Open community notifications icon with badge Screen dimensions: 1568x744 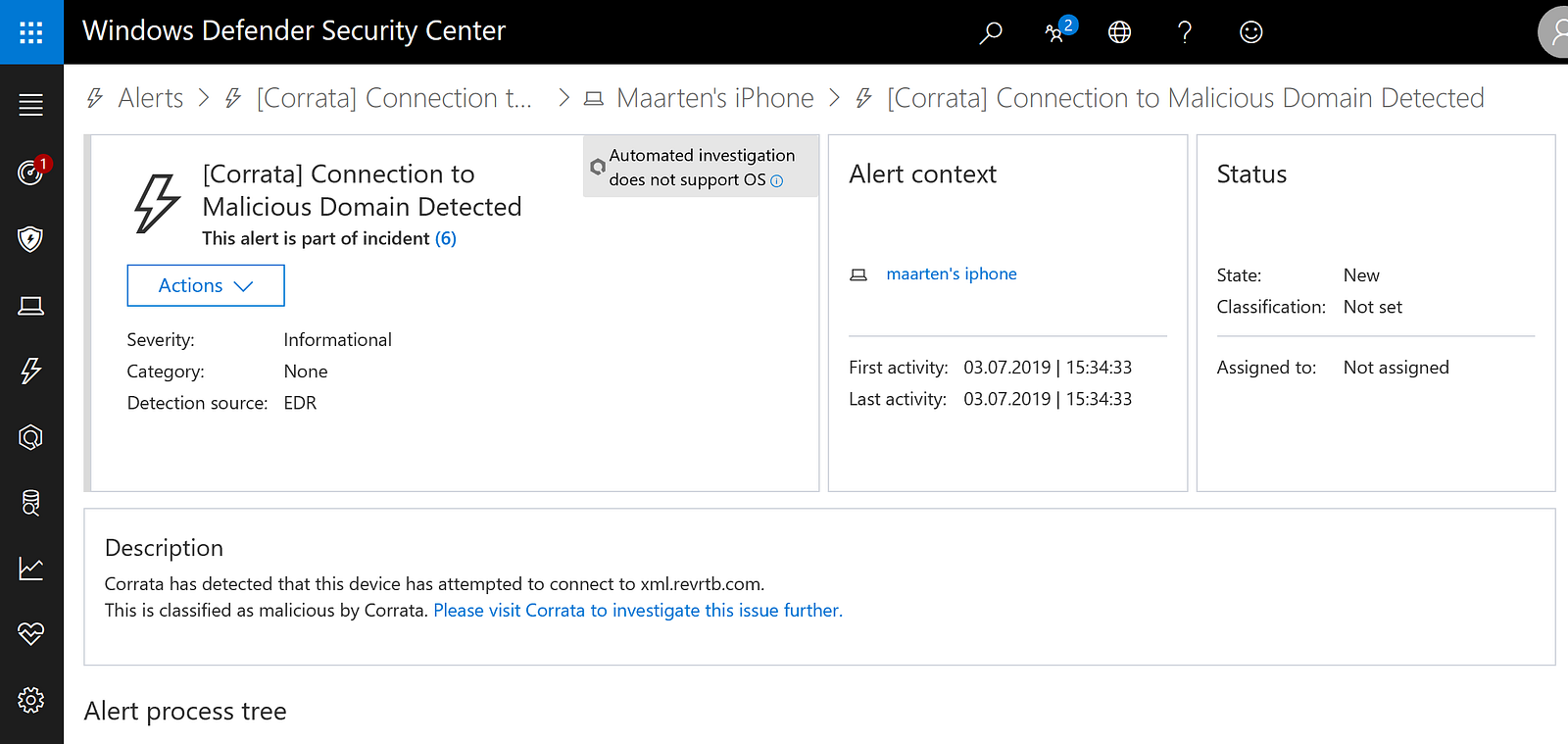1055,32
